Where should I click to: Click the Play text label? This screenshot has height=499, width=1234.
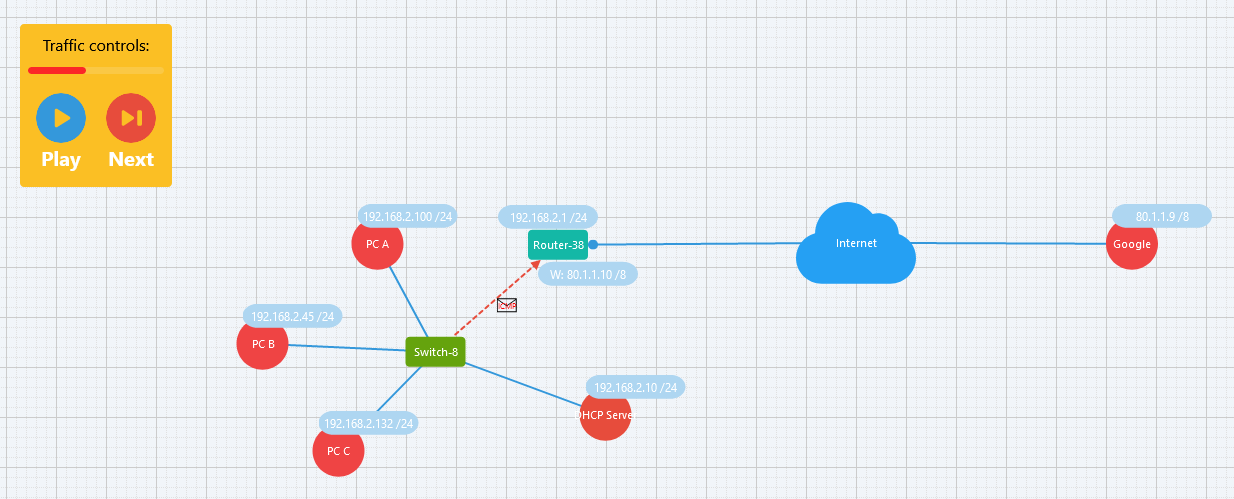pos(61,159)
